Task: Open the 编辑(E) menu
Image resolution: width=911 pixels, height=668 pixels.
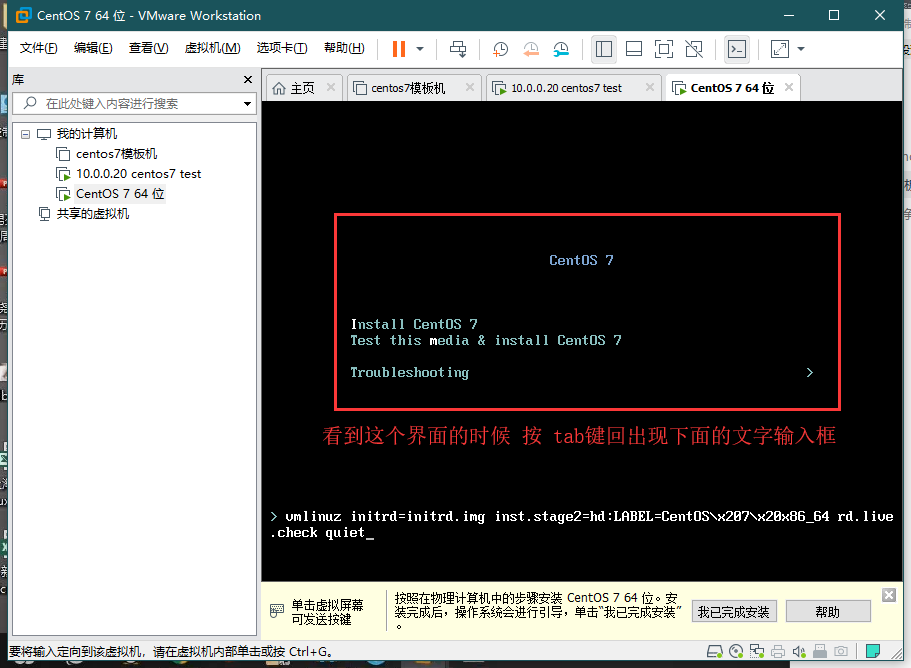Action: (93, 48)
